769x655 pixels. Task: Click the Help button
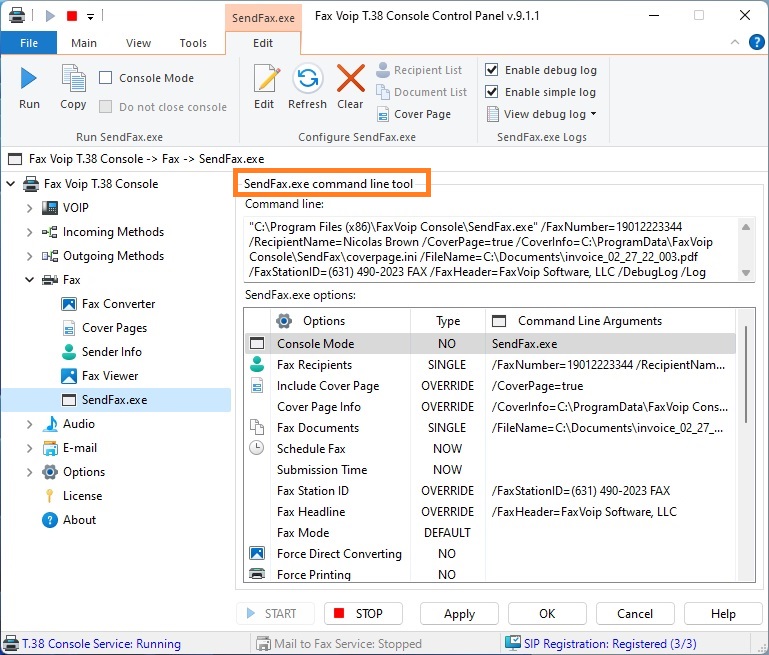723,614
